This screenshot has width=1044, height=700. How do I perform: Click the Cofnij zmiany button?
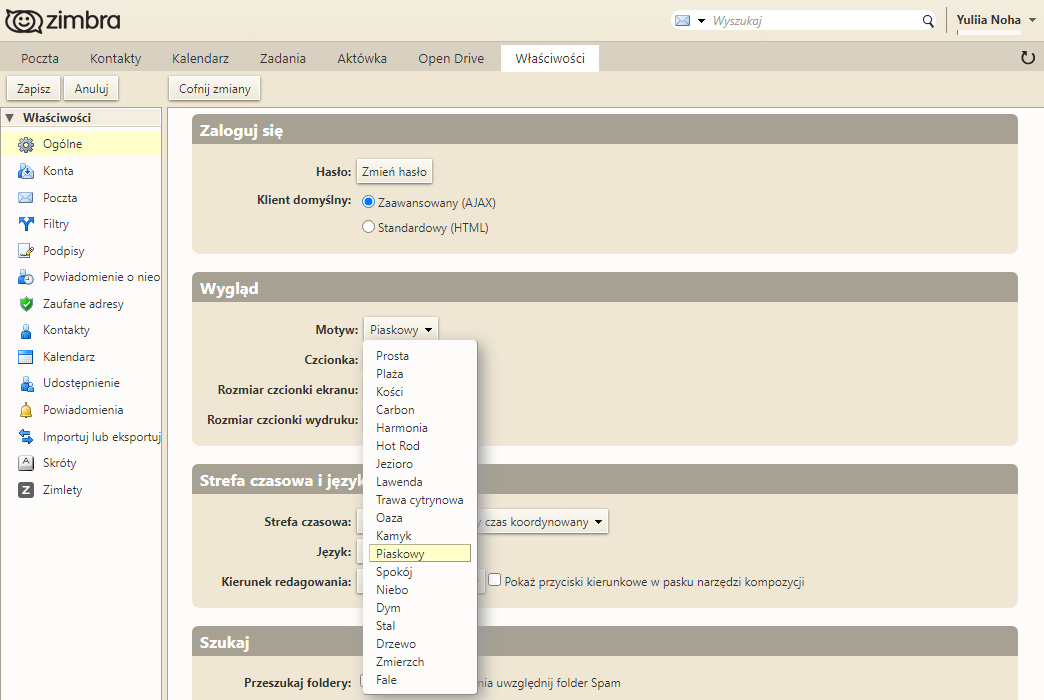point(214,89)
